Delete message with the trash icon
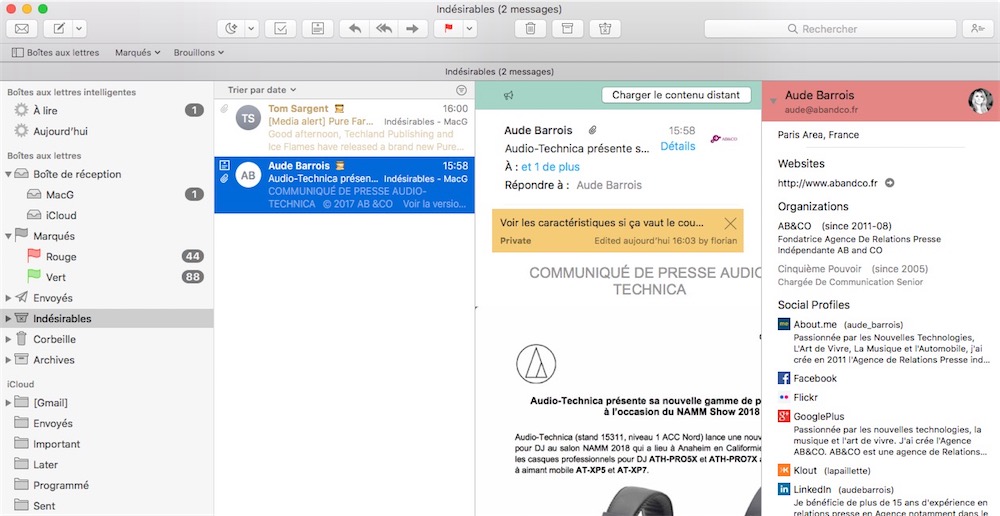The width and height of the screenshot is (1000, 516). coord(530,29)
